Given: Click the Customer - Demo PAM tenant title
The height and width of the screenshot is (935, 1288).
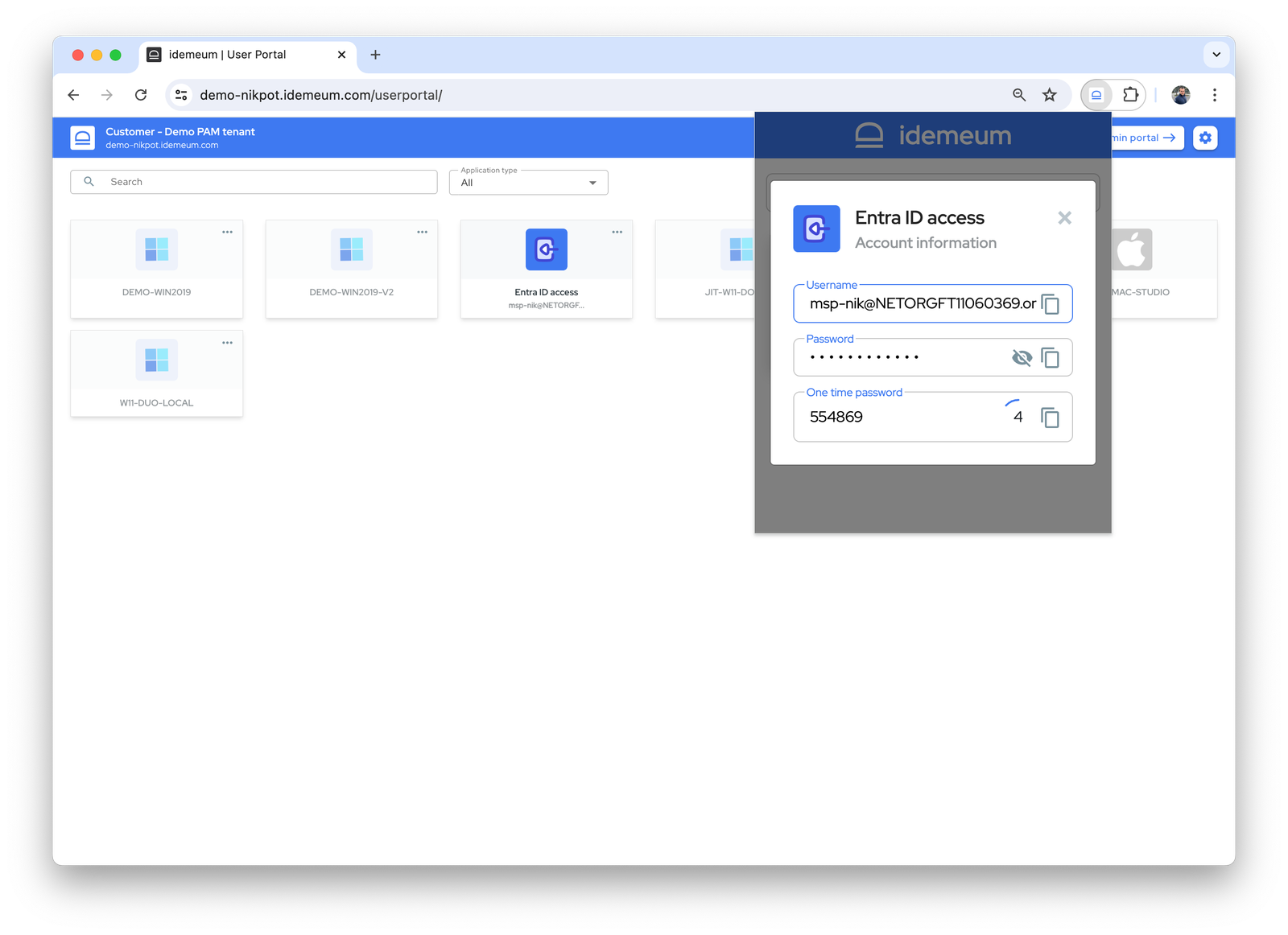Looking at the screenshot, I should (180, 132).
